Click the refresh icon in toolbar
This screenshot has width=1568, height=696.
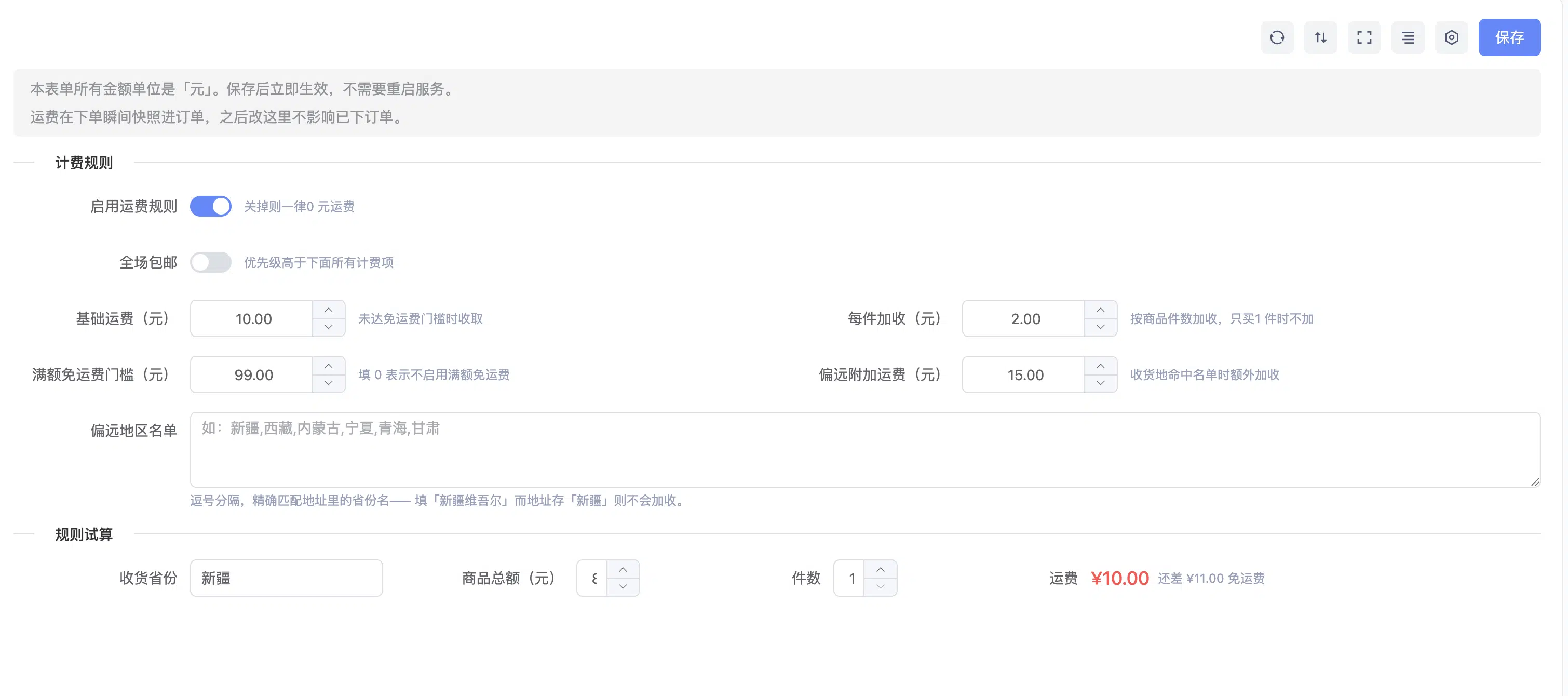pos(1276,37)
